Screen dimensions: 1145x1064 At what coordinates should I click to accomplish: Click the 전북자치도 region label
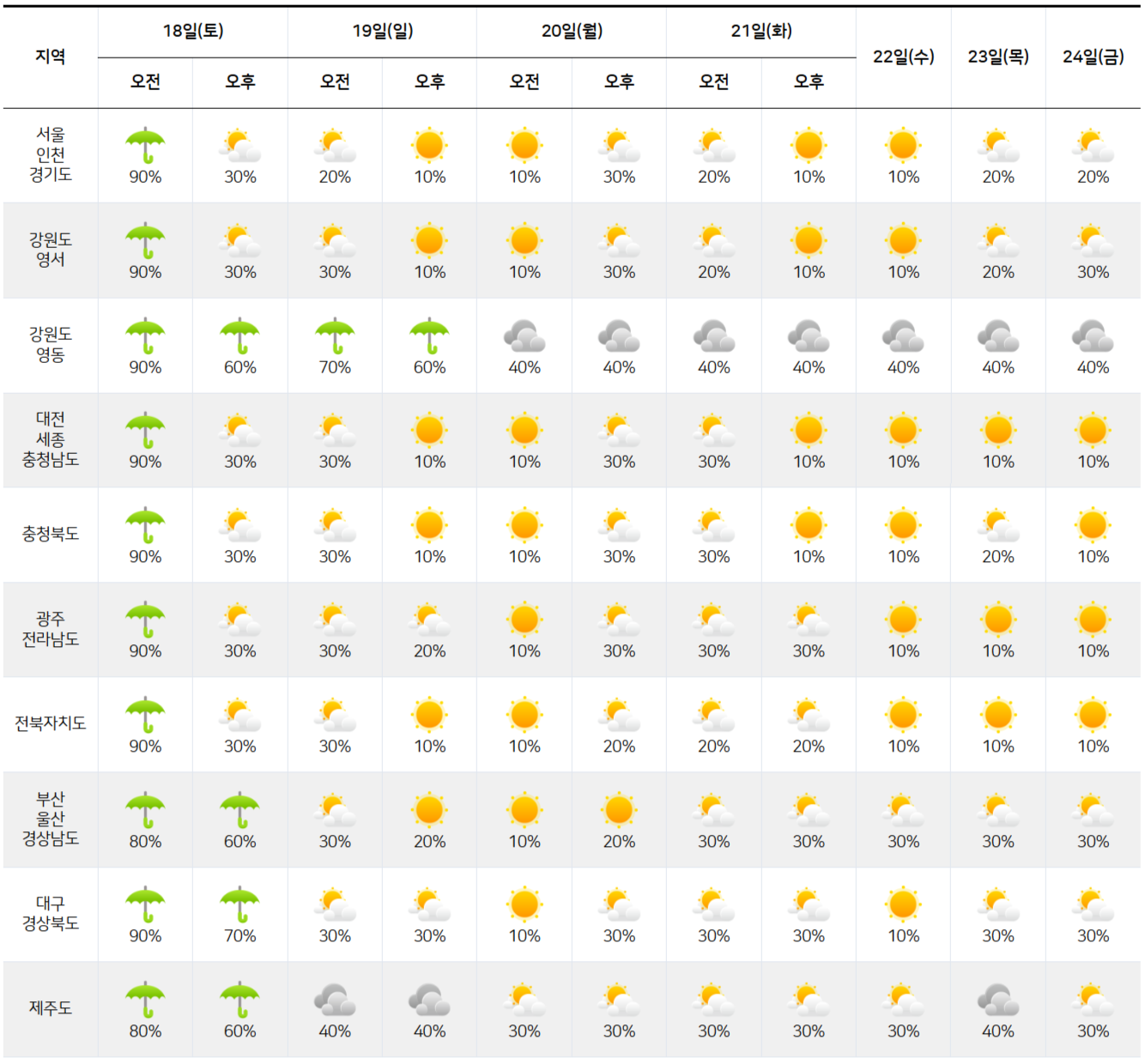coord(51,723)
